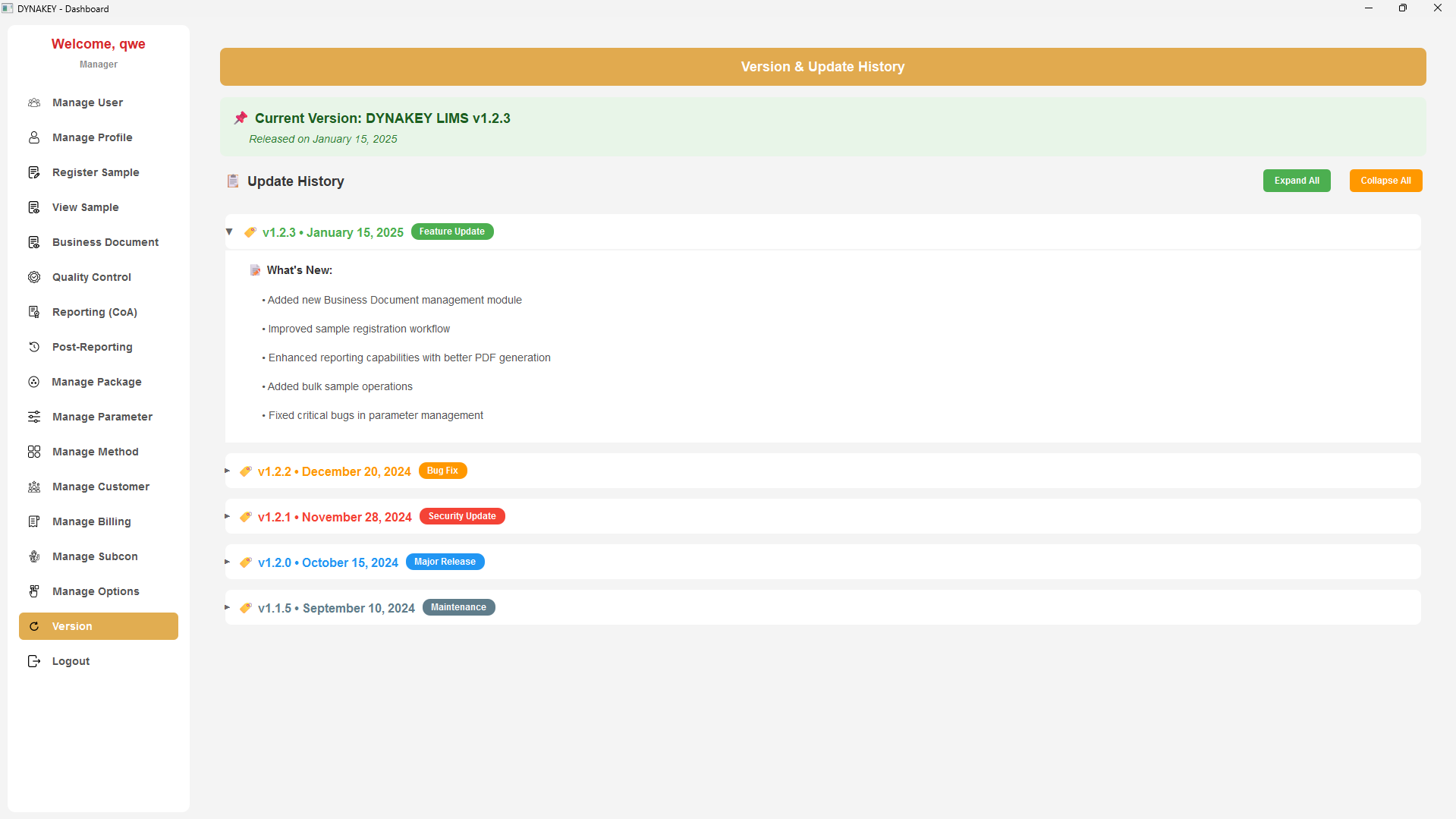Open the Business Document menu item
Image resolution: width=1456 pixels, height=819 pixels.
(x=105, y=242)
